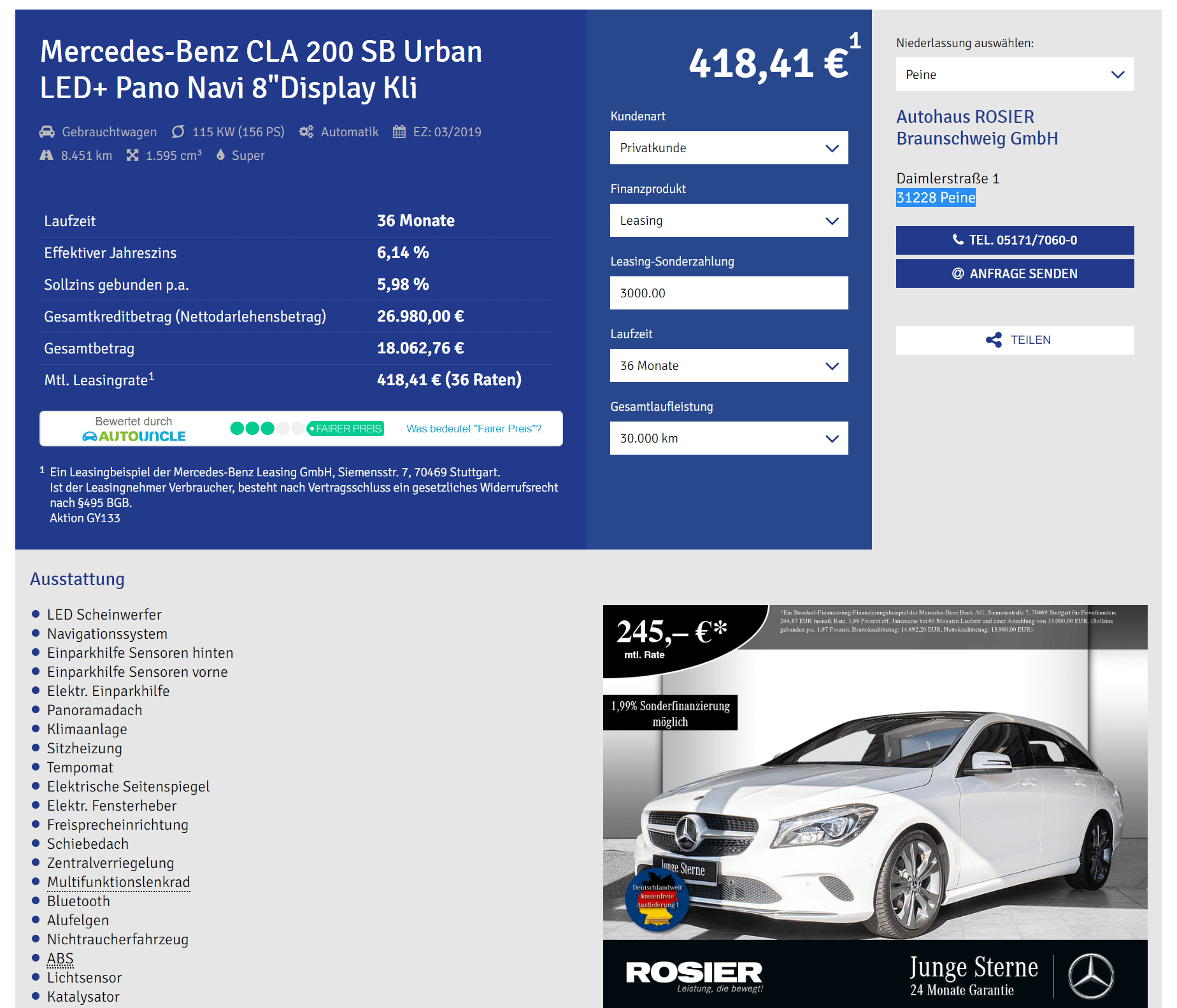Click the Aktion GY133 footnote text
1177x1008 pixels.
click(85, 518)
